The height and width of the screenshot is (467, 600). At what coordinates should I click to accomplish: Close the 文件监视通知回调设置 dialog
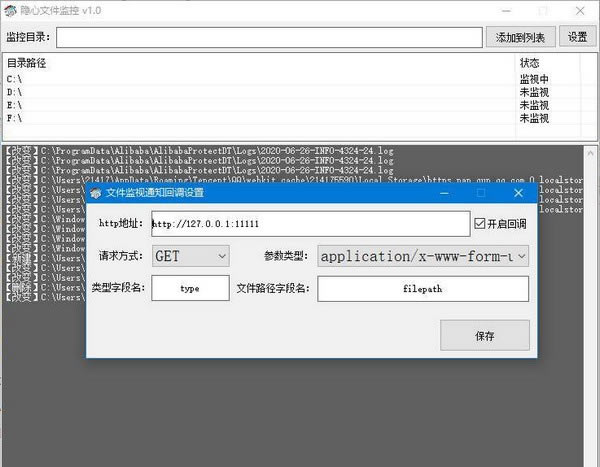pos(517,192)
